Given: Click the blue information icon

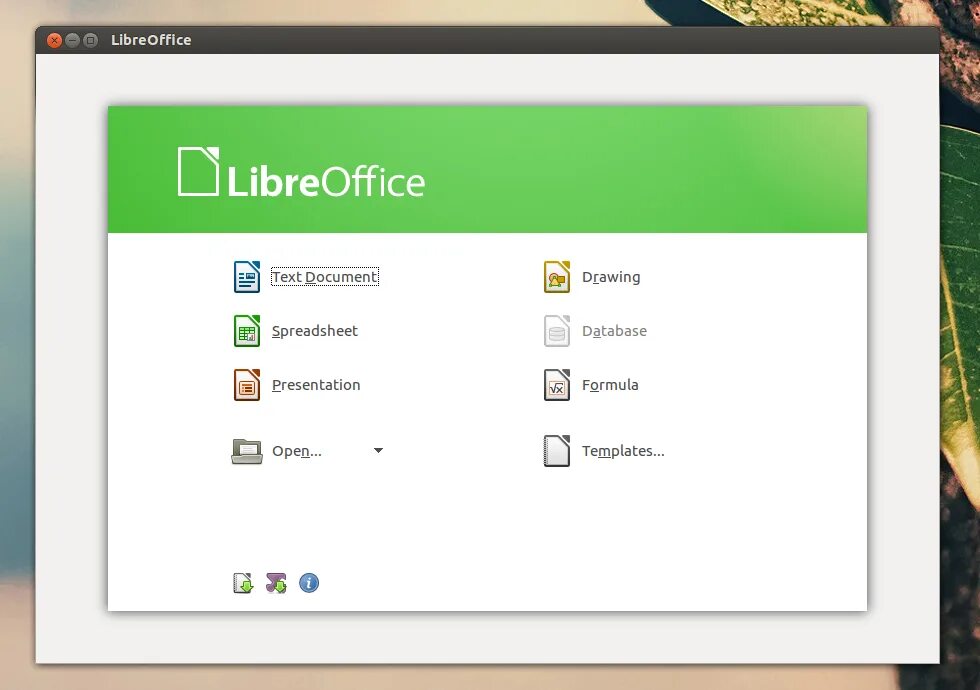Looking at the screenshot, I should (x=309, y=583).
